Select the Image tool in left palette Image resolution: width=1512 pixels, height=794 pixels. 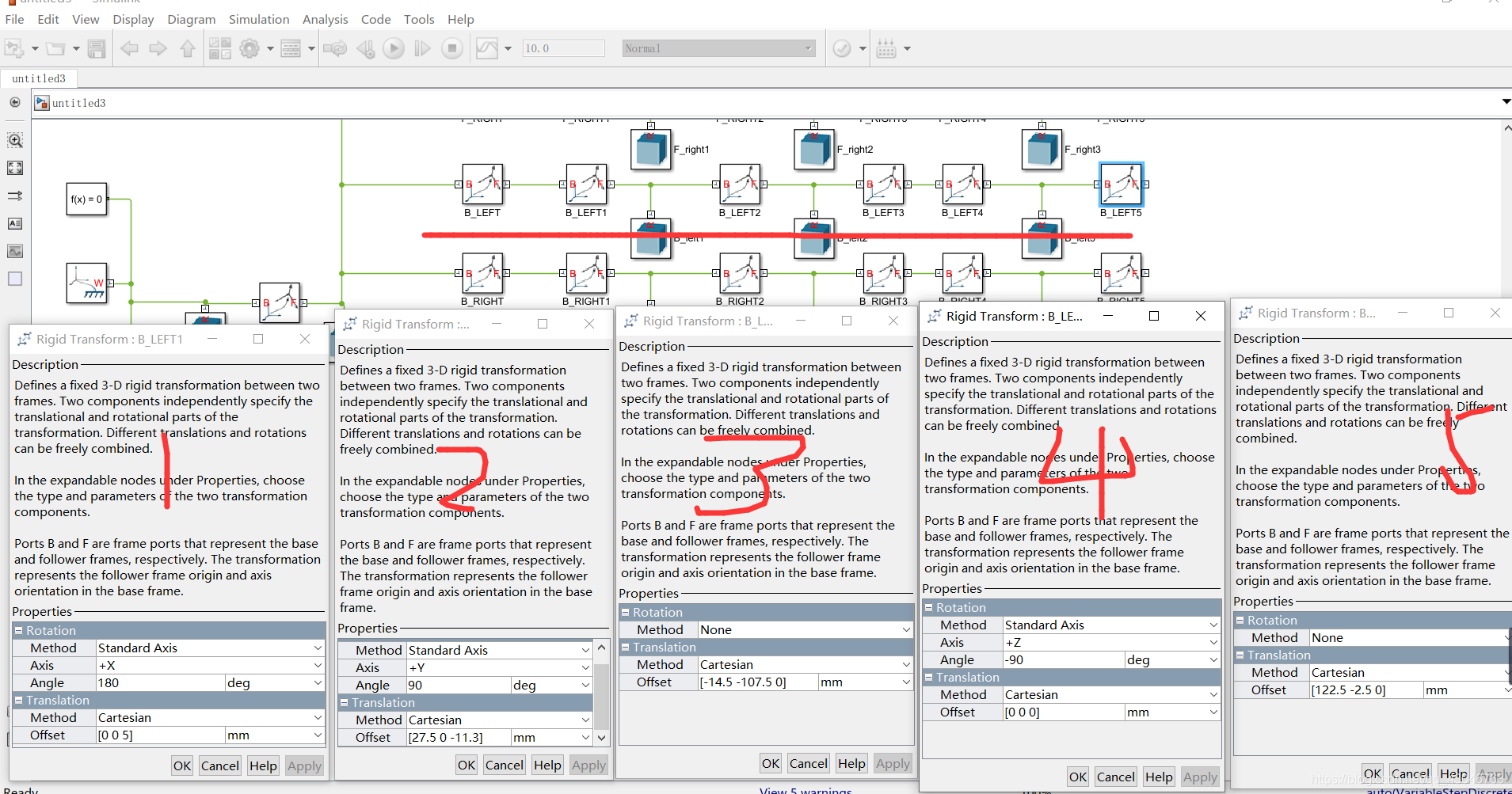click(x=15, y=251)
